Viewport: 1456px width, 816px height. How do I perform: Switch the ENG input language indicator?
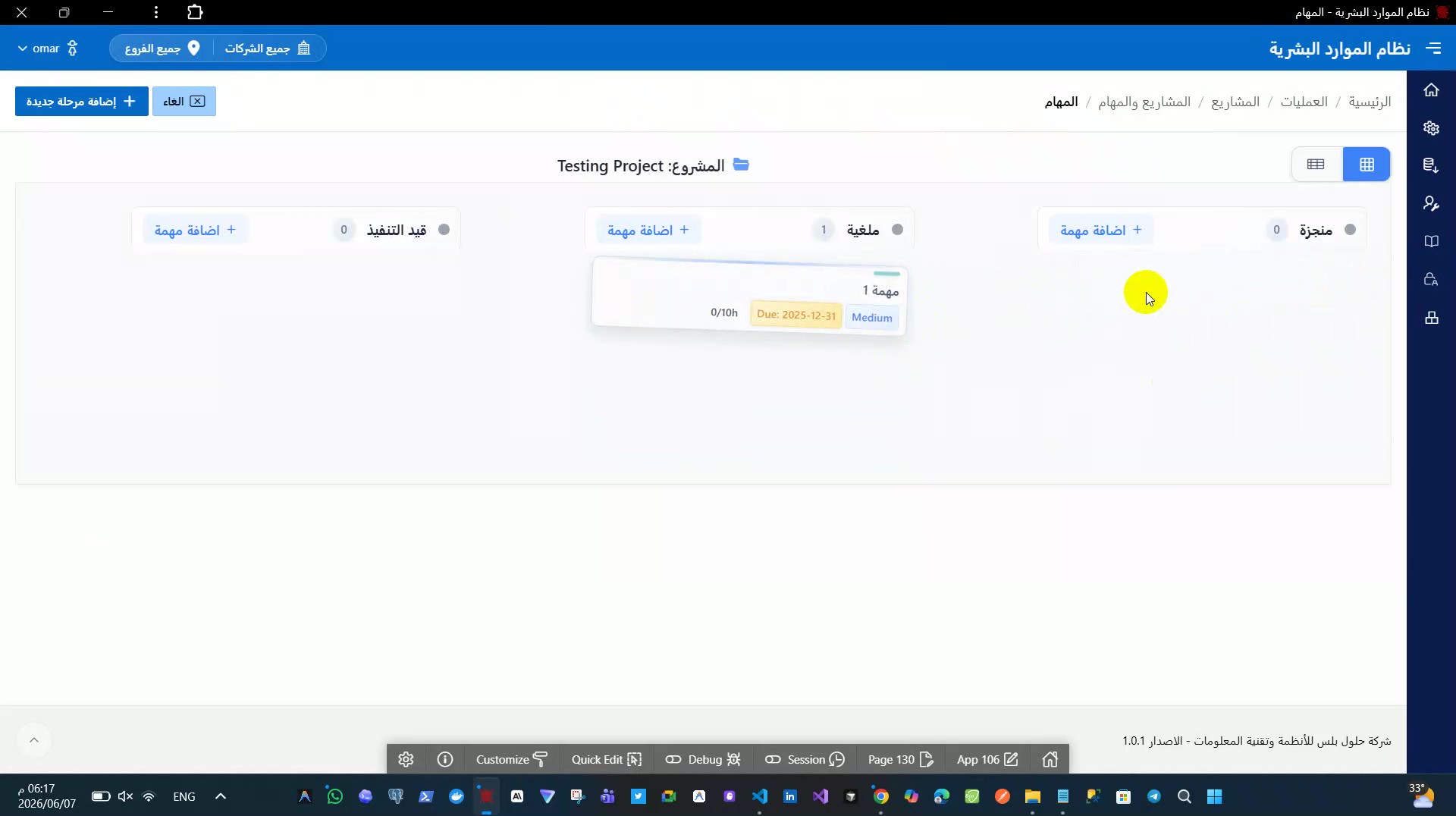point(184,796)
